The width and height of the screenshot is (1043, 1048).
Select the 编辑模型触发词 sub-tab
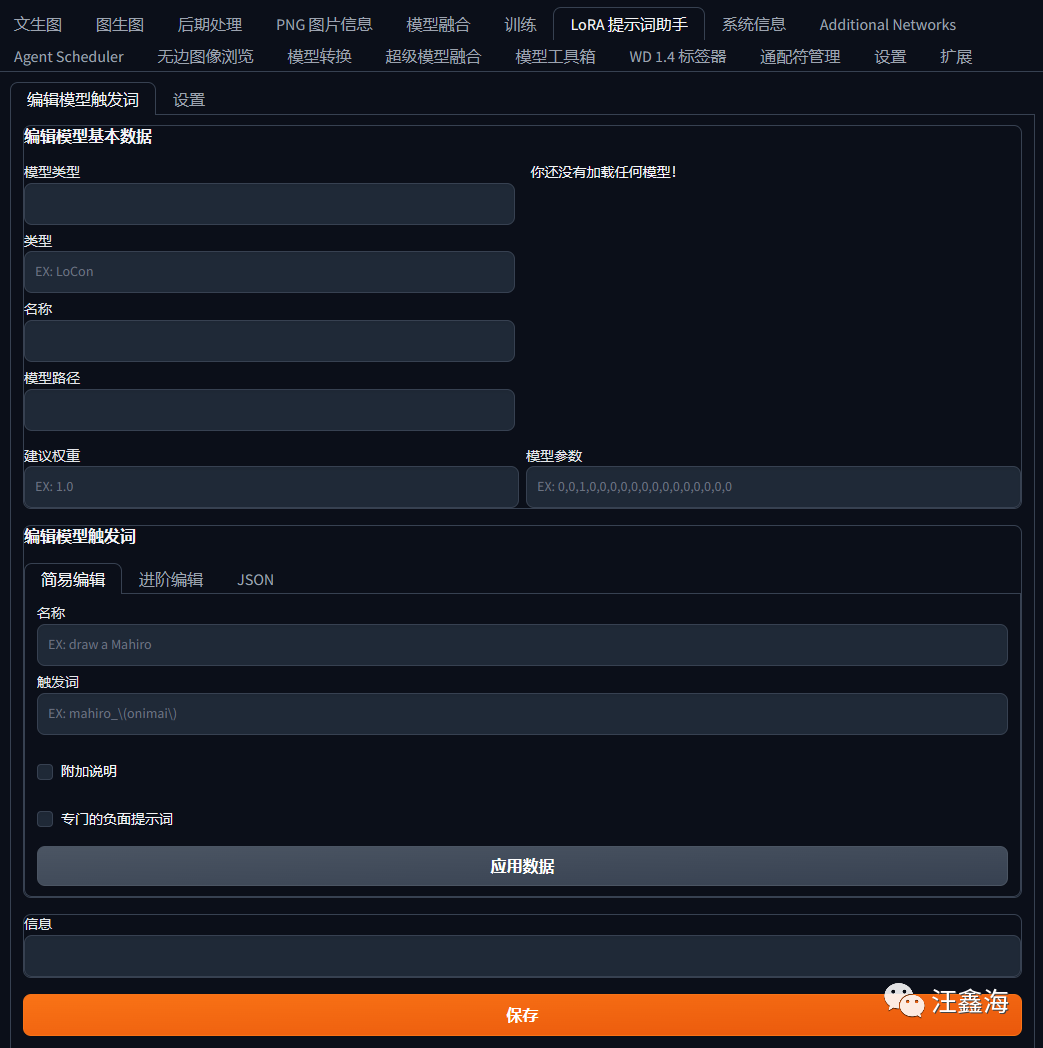(83, 100)
